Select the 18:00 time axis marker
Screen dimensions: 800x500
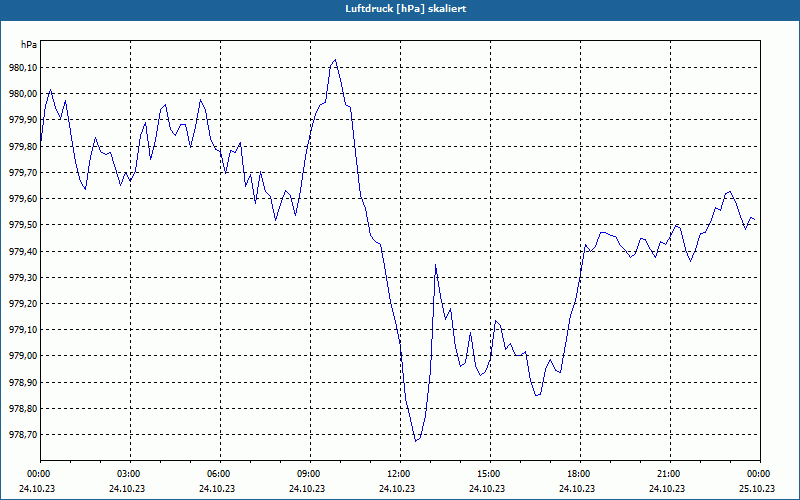580,474
